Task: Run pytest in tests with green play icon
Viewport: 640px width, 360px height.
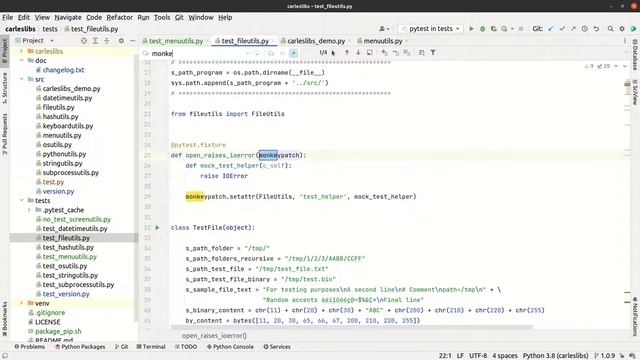Action: coord(471,29)
